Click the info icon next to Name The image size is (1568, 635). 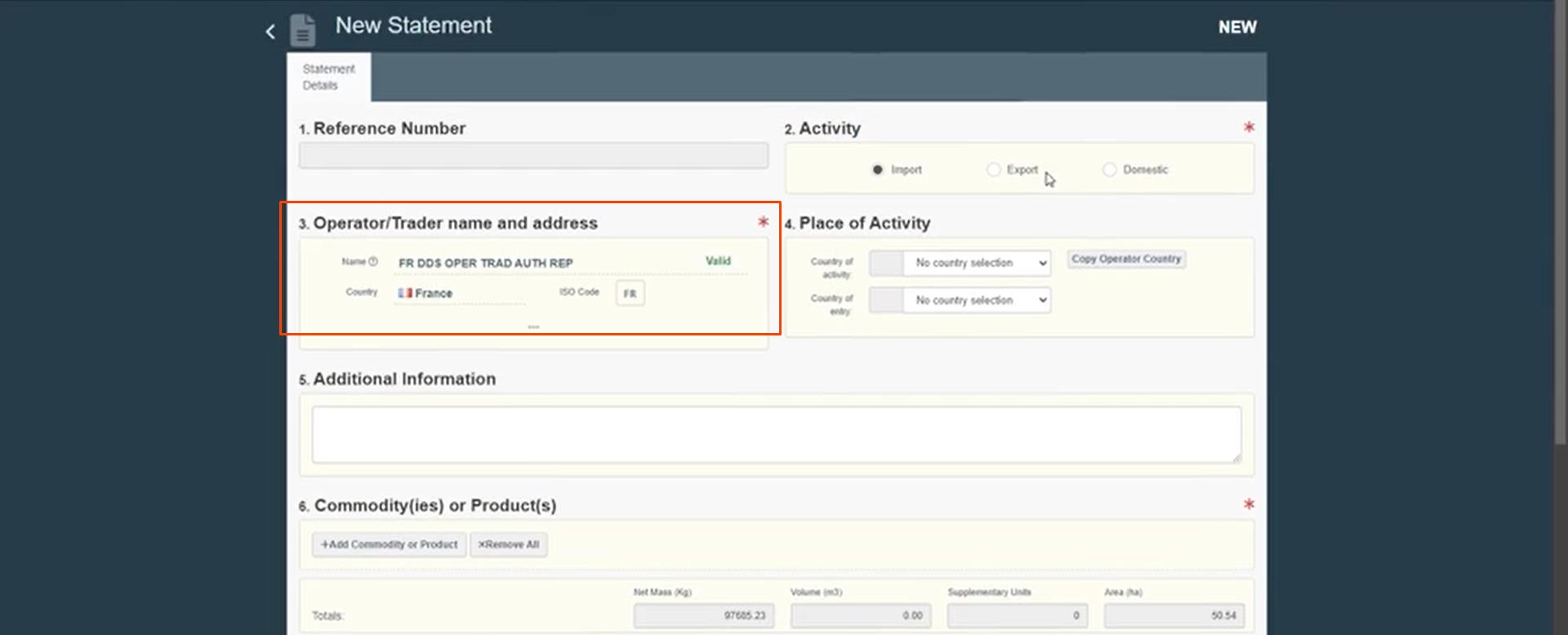coord(373,262)
